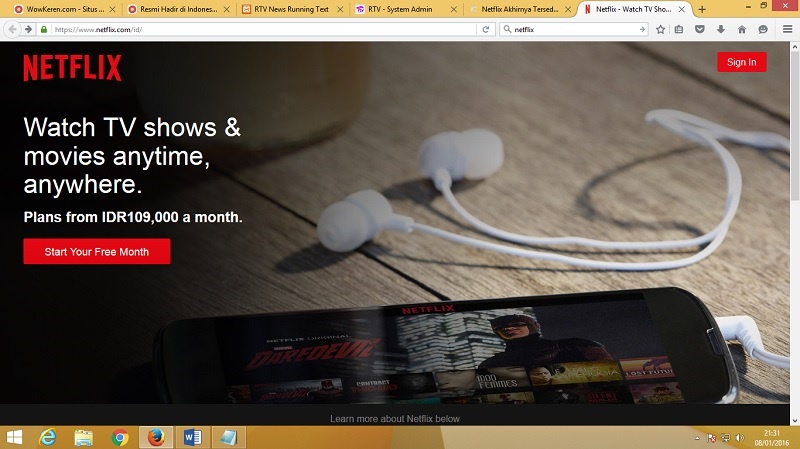Close the RTV News Running Text tab

pyautogui.click(x=340, y=9)
